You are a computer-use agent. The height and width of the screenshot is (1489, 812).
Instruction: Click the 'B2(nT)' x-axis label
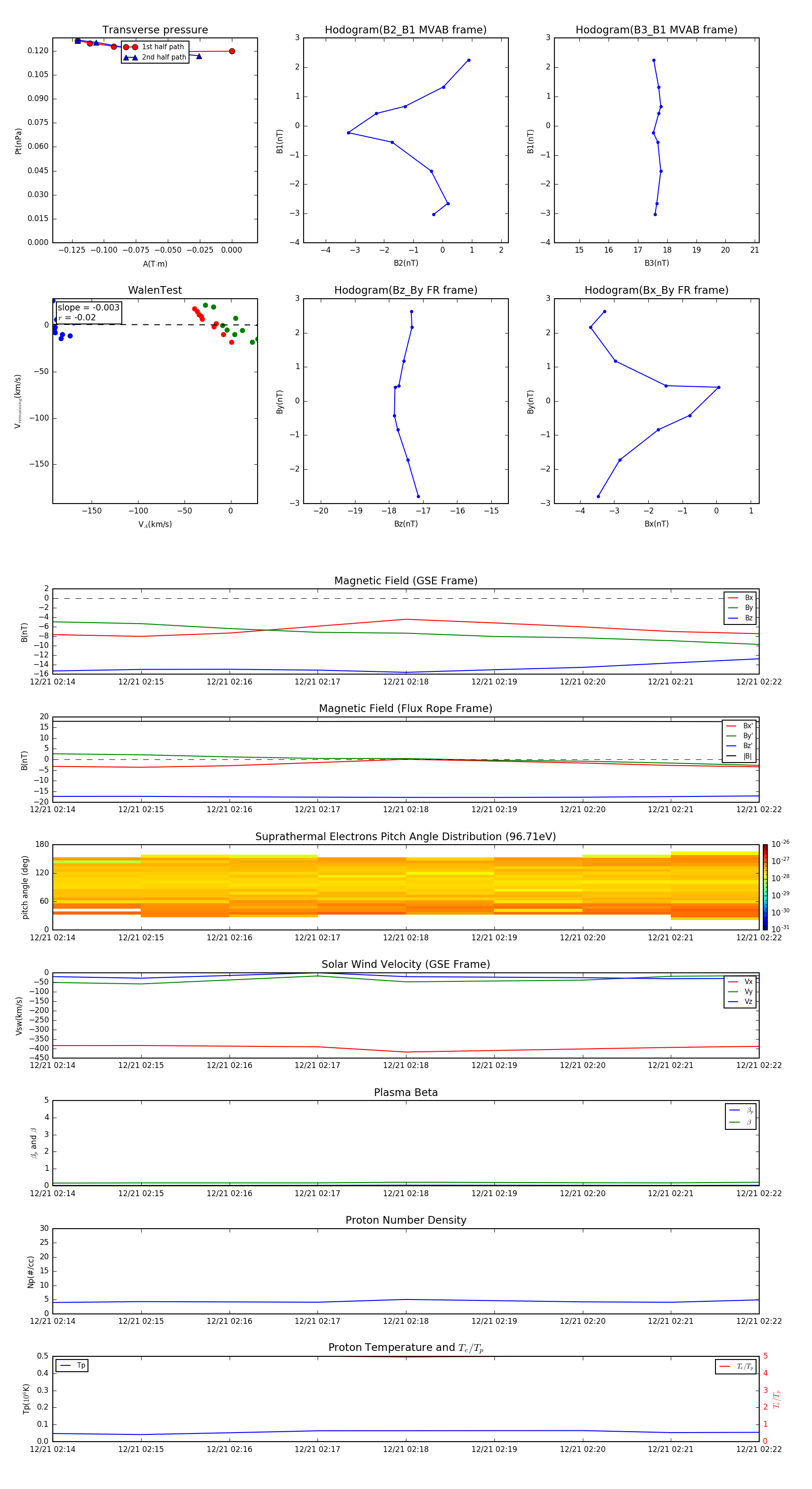pyautogui.click(x=406, y=263)
